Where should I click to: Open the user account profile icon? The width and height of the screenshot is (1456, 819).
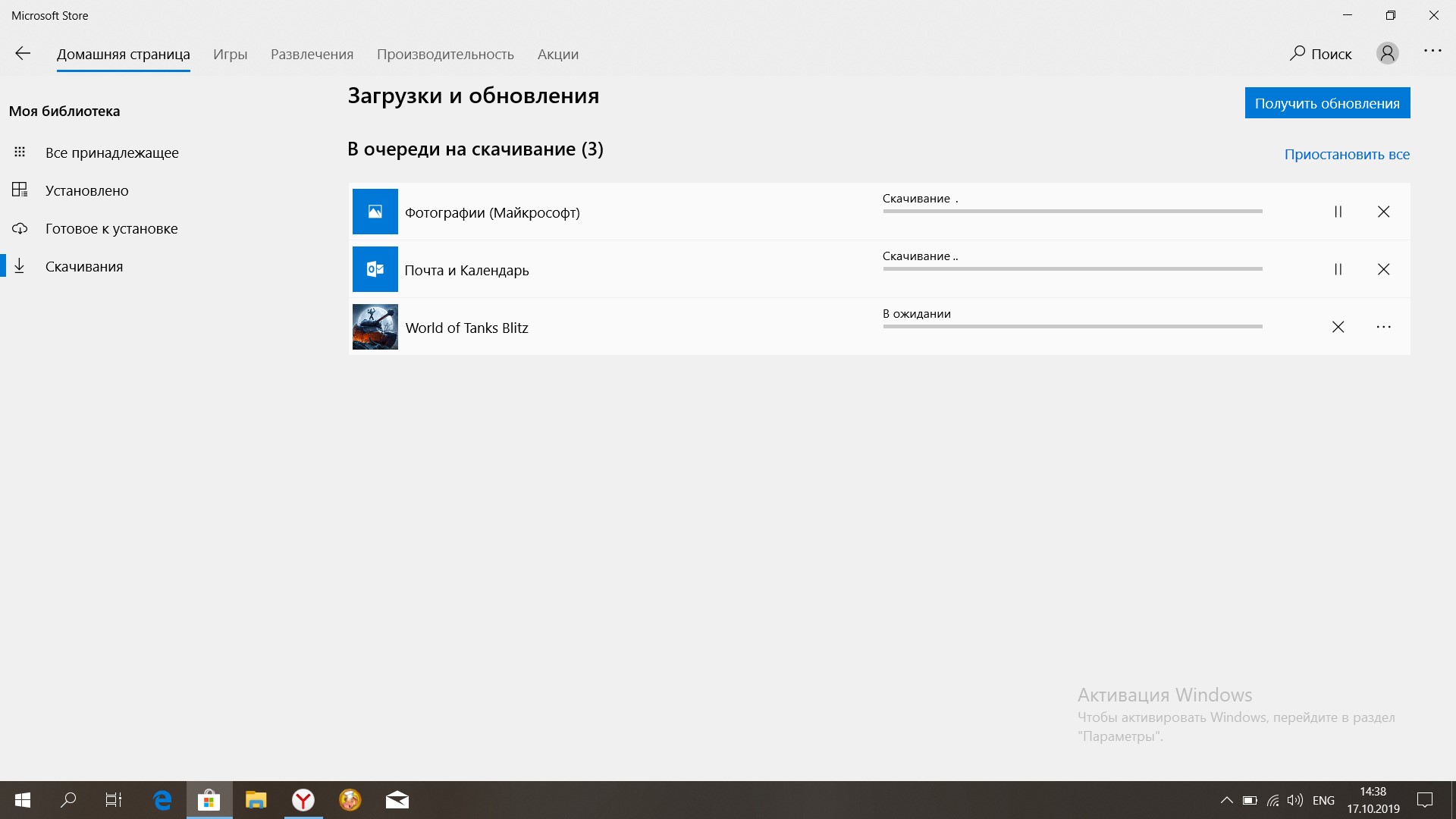(x=1388, y=53)
